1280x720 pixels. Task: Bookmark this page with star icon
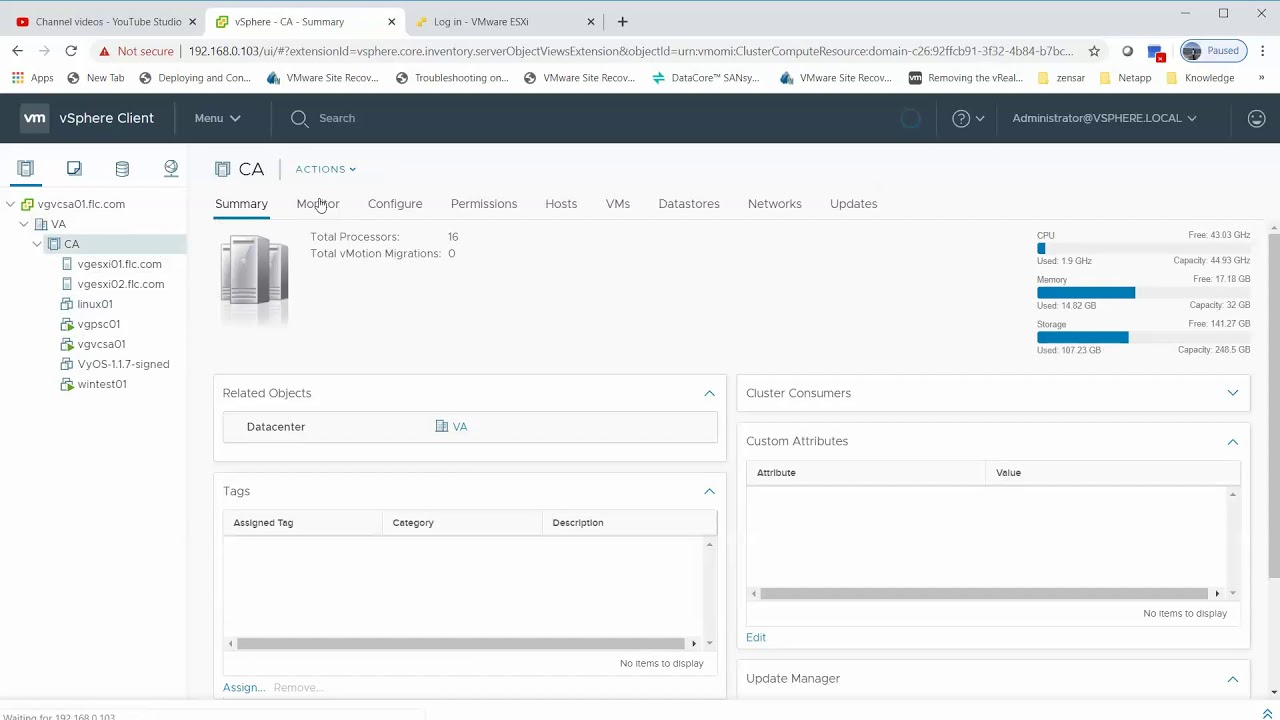[1094, 51]
